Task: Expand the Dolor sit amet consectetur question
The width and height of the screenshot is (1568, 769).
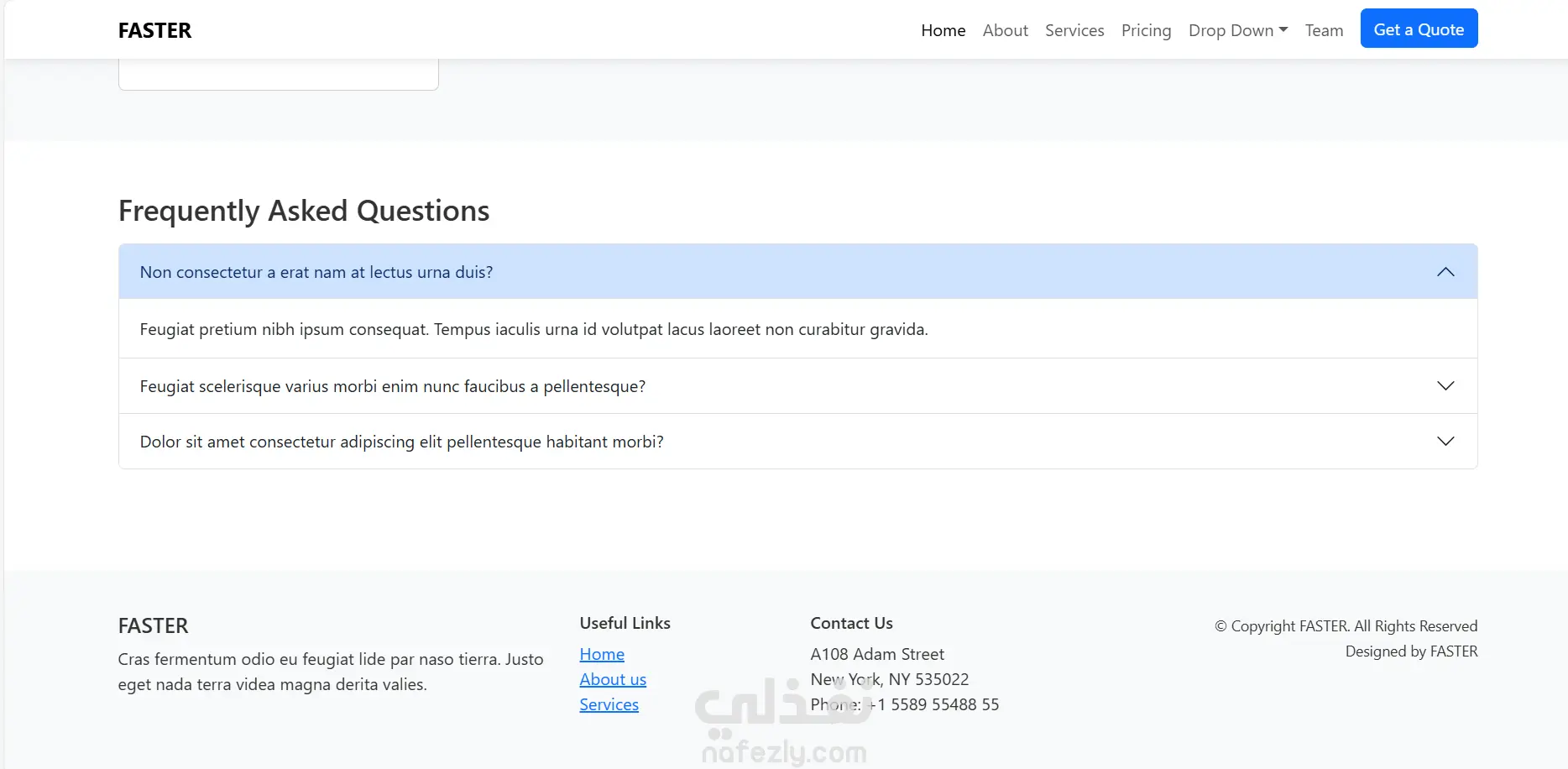Action: 401,442
